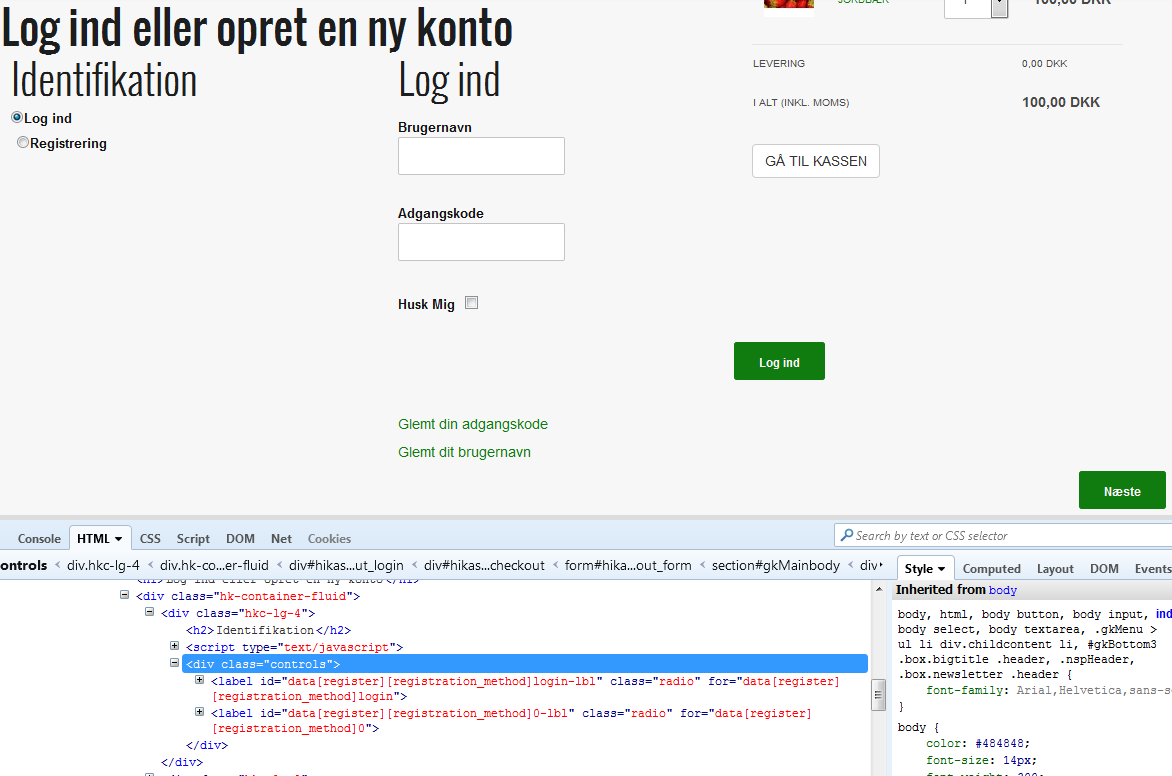Click the Næste button
1172x776 pixels.
pyautogui.click(x=1122, y=490)
